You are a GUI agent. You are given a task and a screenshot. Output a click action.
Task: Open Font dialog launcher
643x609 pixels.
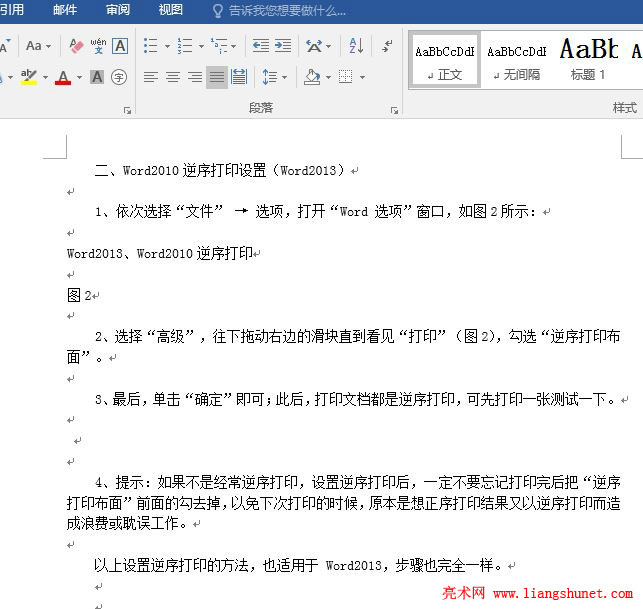tap(128, 110)
